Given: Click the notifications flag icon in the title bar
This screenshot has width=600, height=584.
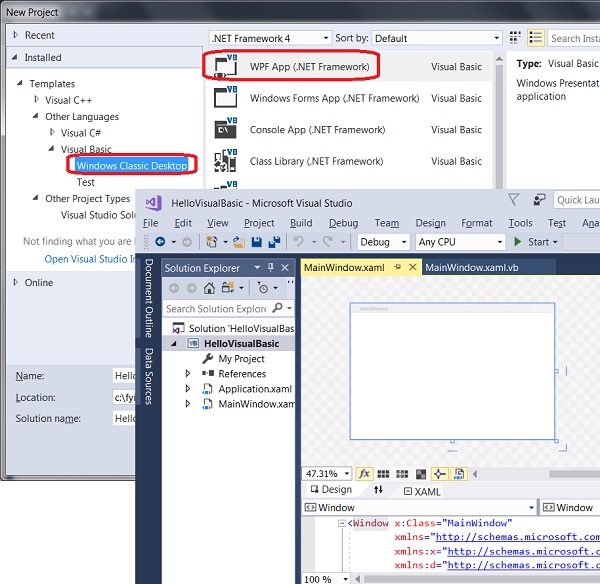Looking at the screenshot, I should (514, 200).
